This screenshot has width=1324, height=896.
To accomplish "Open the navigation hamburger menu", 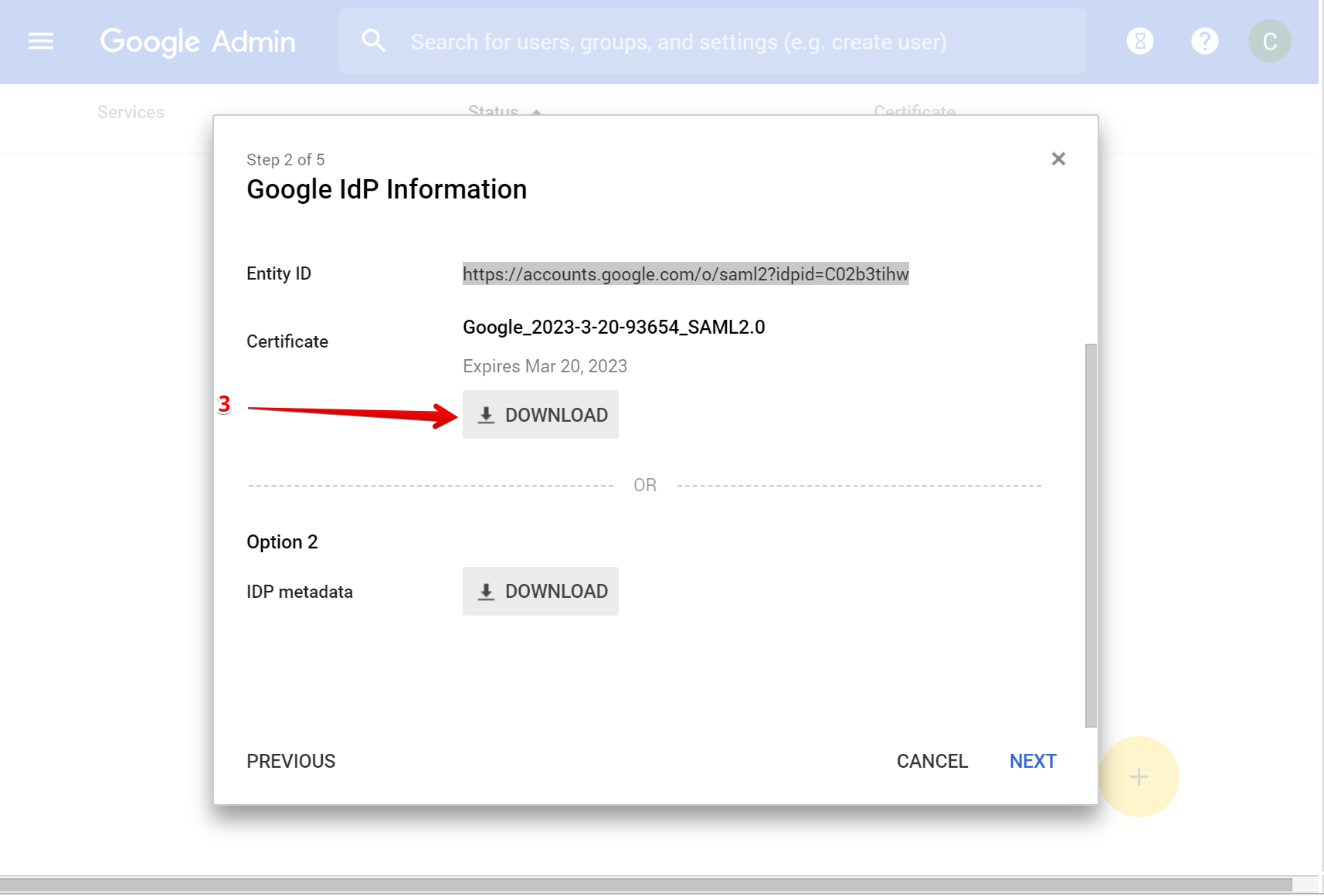I will tap(40, 41).
